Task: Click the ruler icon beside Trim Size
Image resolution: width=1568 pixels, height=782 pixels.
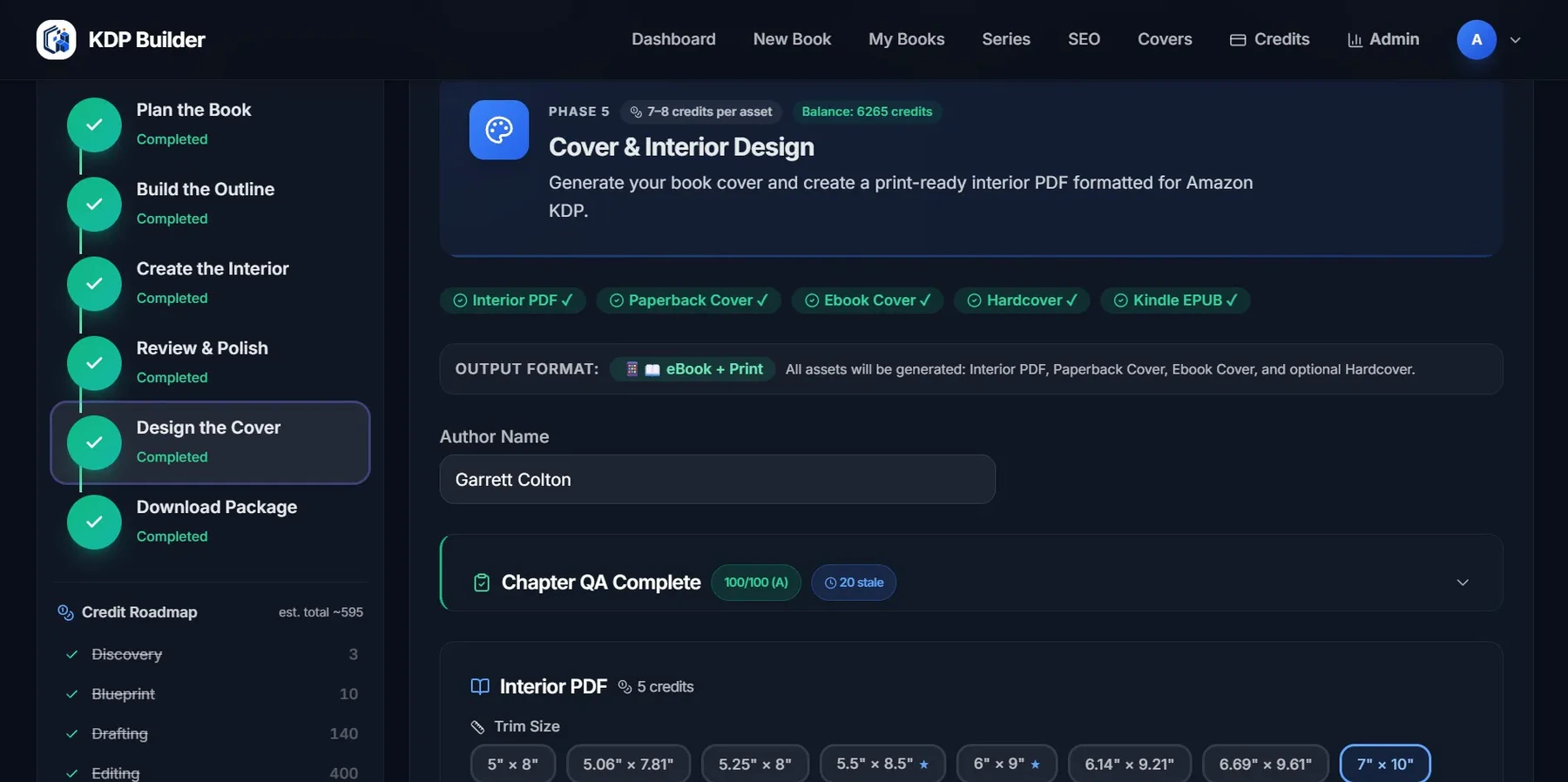Action: [477, 726]
